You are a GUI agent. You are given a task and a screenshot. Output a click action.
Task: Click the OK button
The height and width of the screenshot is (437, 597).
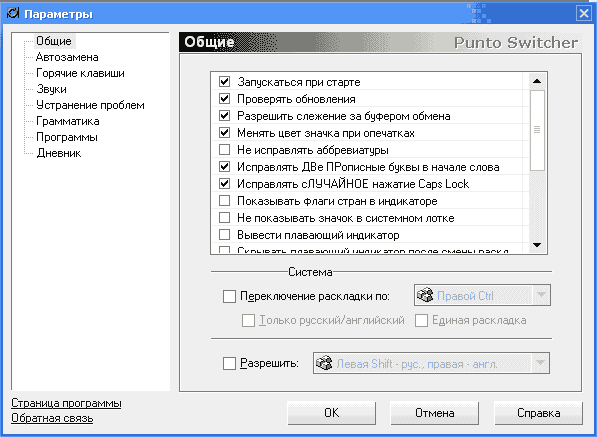pyautogui.click(x=332, y=413)
